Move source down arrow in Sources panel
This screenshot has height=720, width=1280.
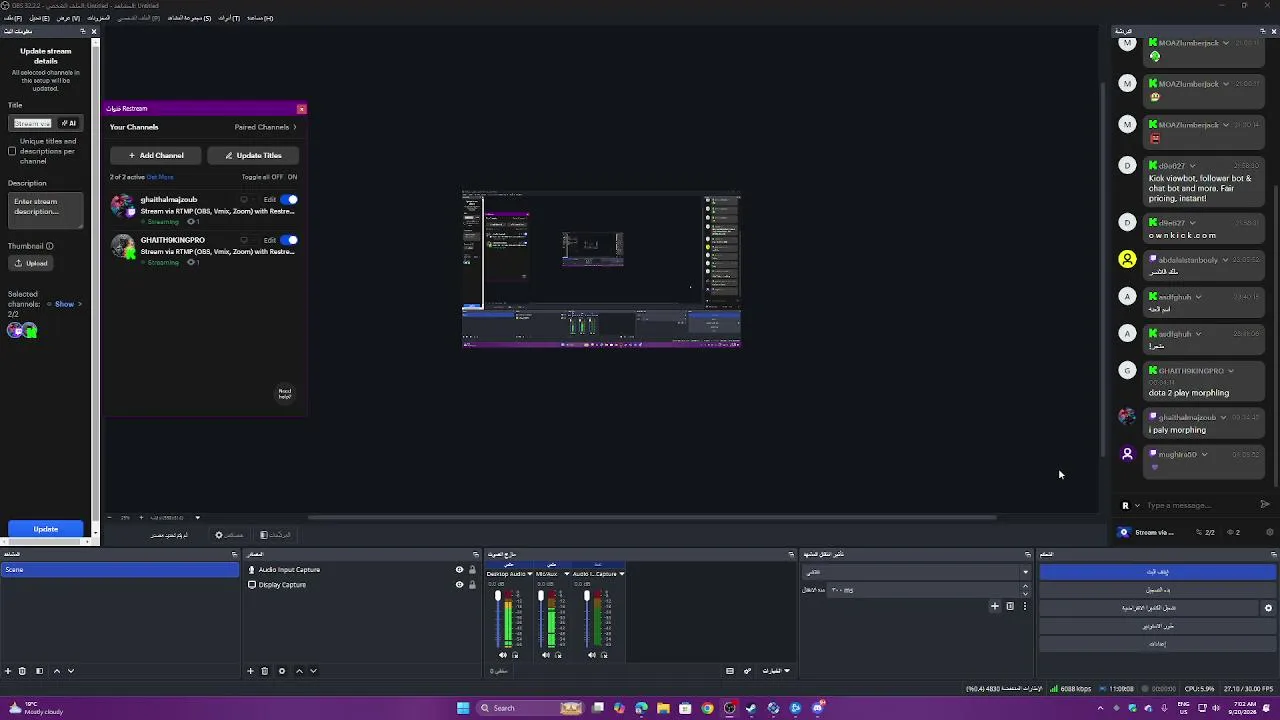click(x=313, y=671)
